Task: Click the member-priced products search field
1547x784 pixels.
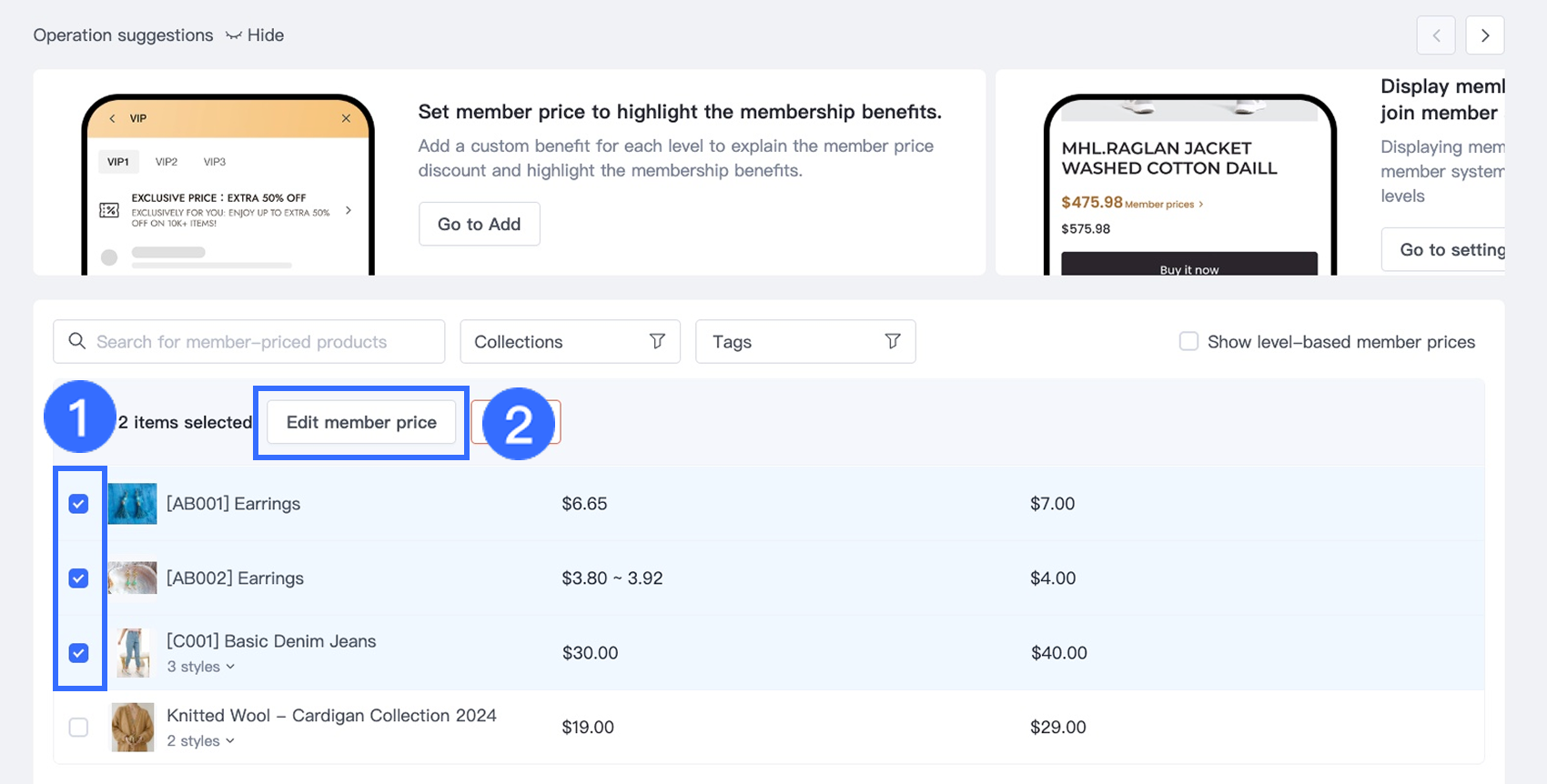Action: point(259,342)
